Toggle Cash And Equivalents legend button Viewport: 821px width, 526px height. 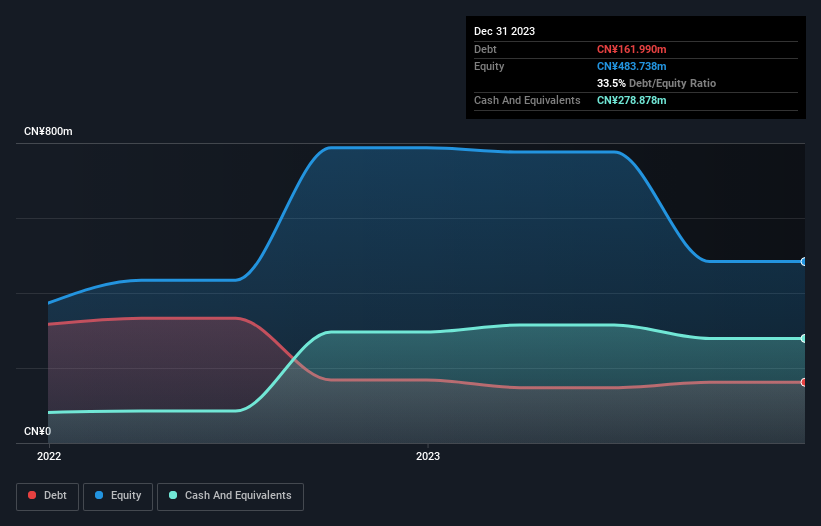(x=230, y=496)
